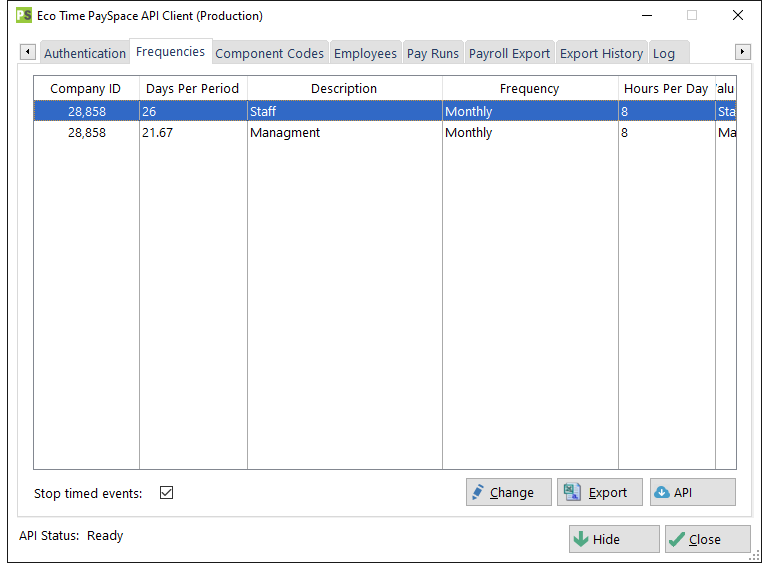This screenshot has height=570, width=769.
Task: Minimize the Eco Time PaySpace window
Action: point(647,15)
